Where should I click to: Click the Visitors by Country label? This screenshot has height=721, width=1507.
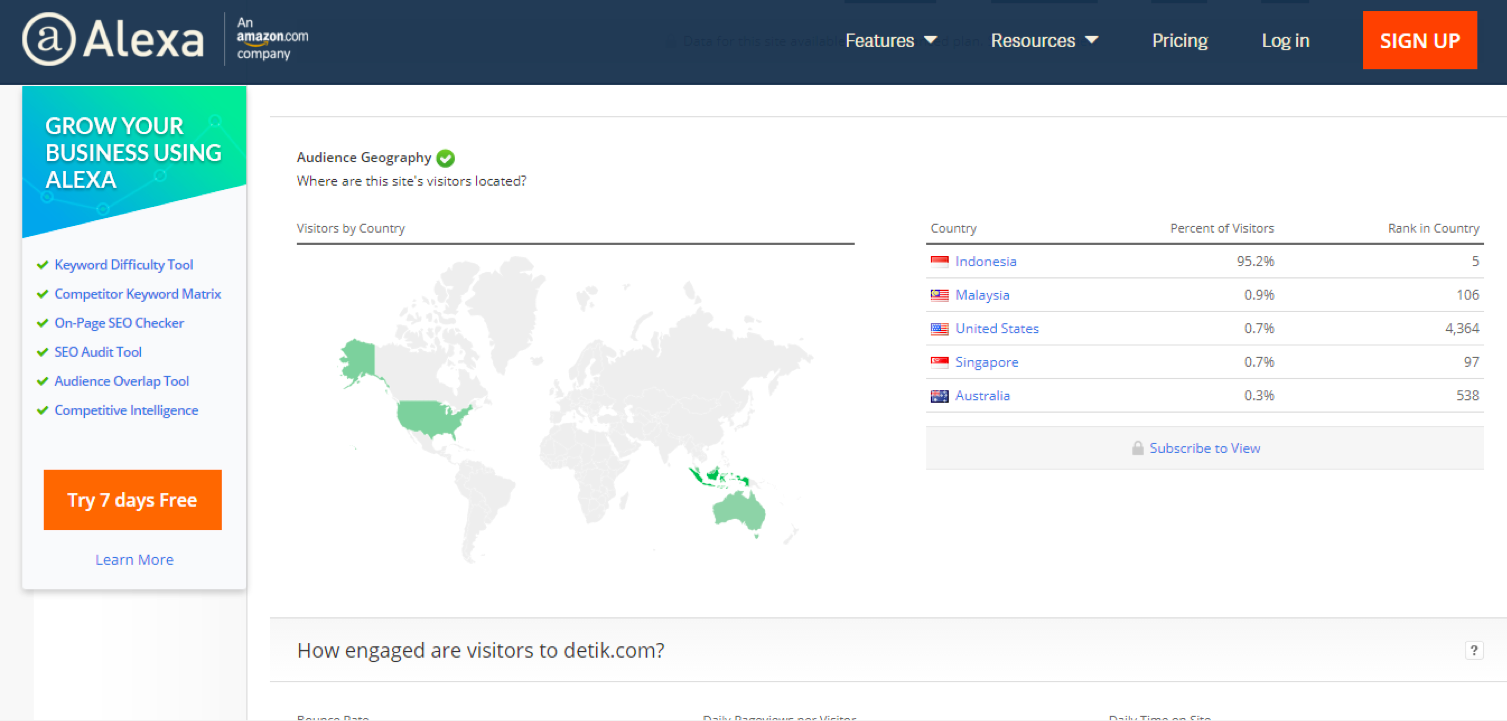pos(351,228)
